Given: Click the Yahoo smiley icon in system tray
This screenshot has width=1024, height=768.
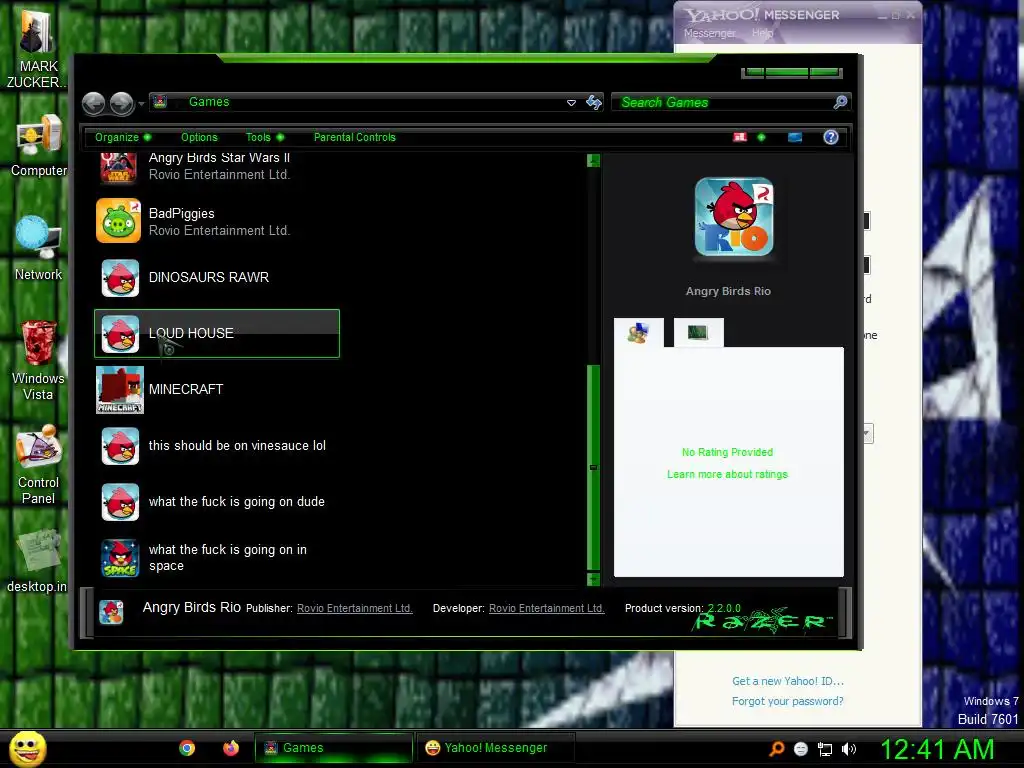Looking at the screenshot, I should [801, 749].
